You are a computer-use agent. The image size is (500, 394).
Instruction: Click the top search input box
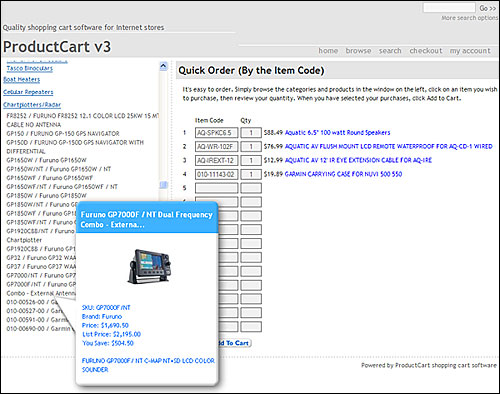(x=449, y=8)
